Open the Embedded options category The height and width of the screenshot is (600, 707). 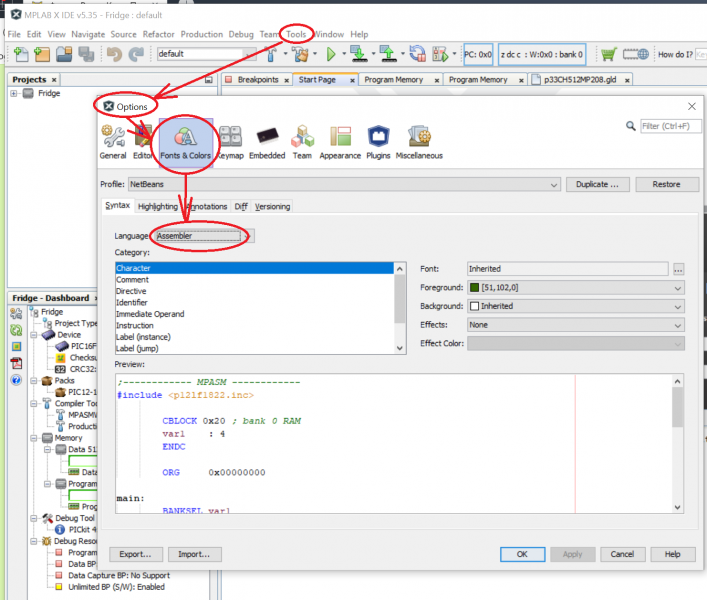coord(267,142)
